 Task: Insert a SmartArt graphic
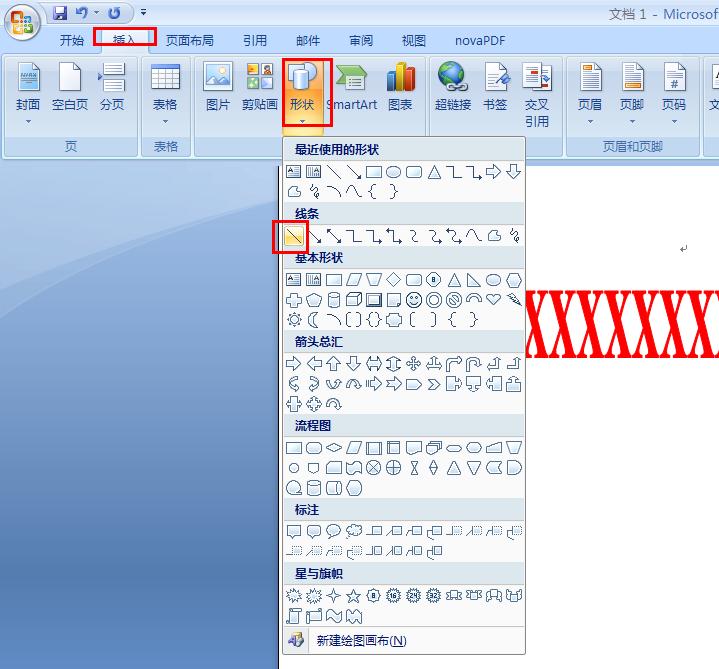pyautogui.click(x=352, y=87)
